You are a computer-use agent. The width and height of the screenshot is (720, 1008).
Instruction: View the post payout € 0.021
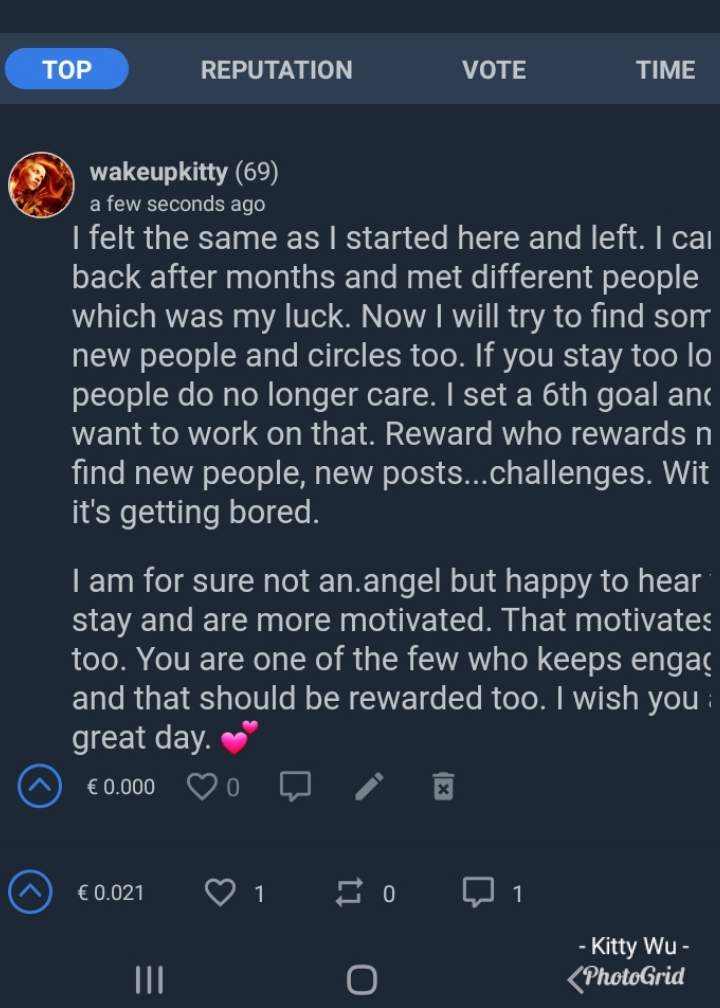[x=111, y=892]
